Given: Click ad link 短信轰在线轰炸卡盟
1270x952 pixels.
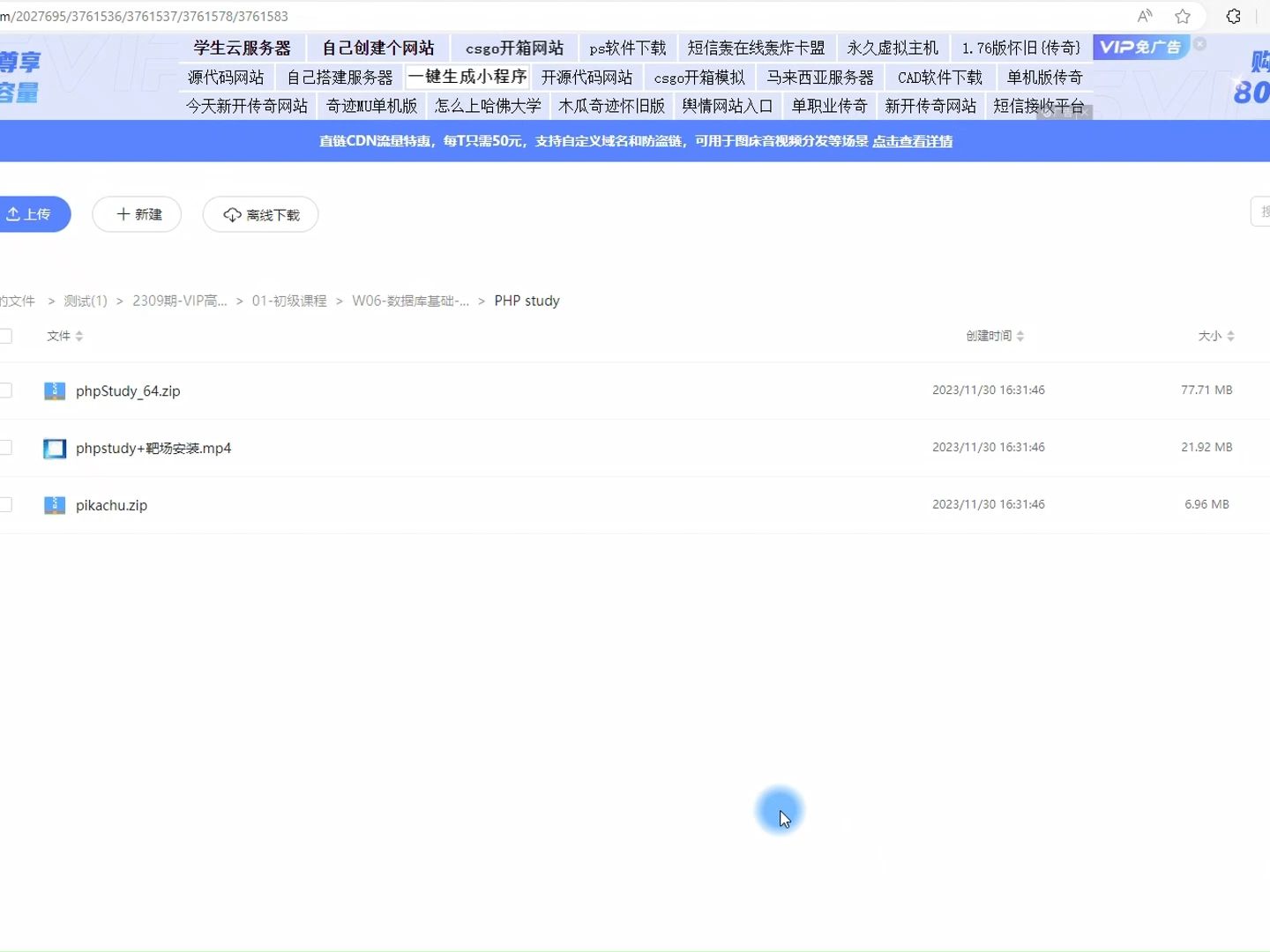Looking at the screenshot, I should point(757,48).
